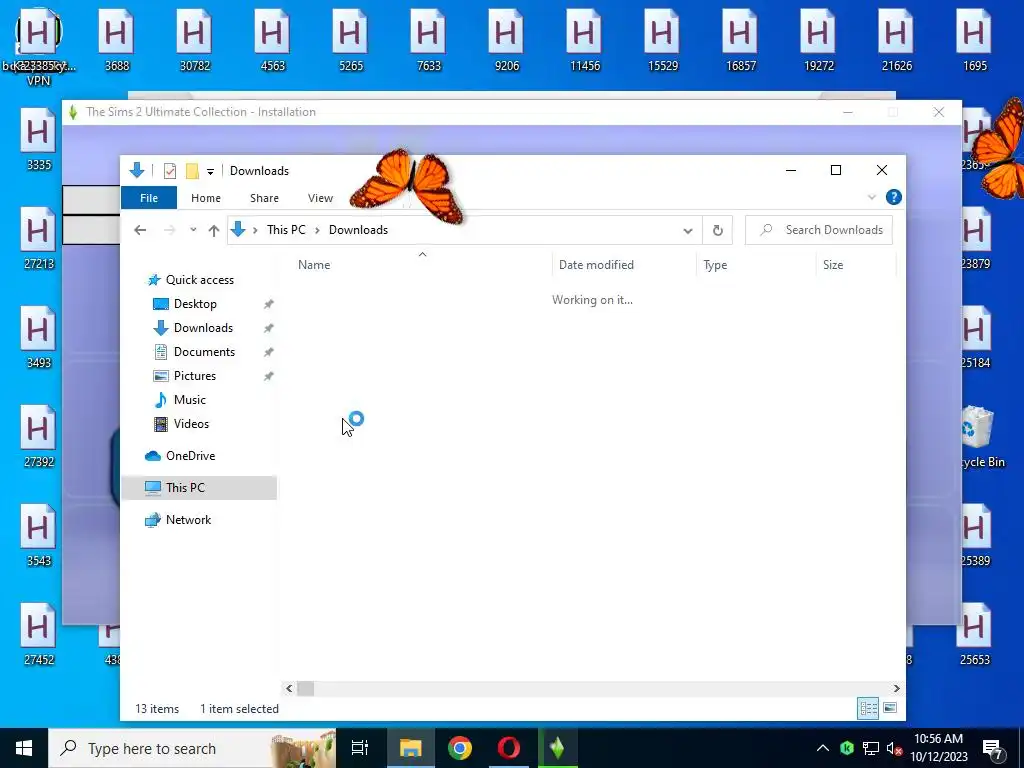Select the Recycle Bin desktop icon
The height and width of the screenshot is (768, 1024).
pyautogui.click(x=980, y=436)
